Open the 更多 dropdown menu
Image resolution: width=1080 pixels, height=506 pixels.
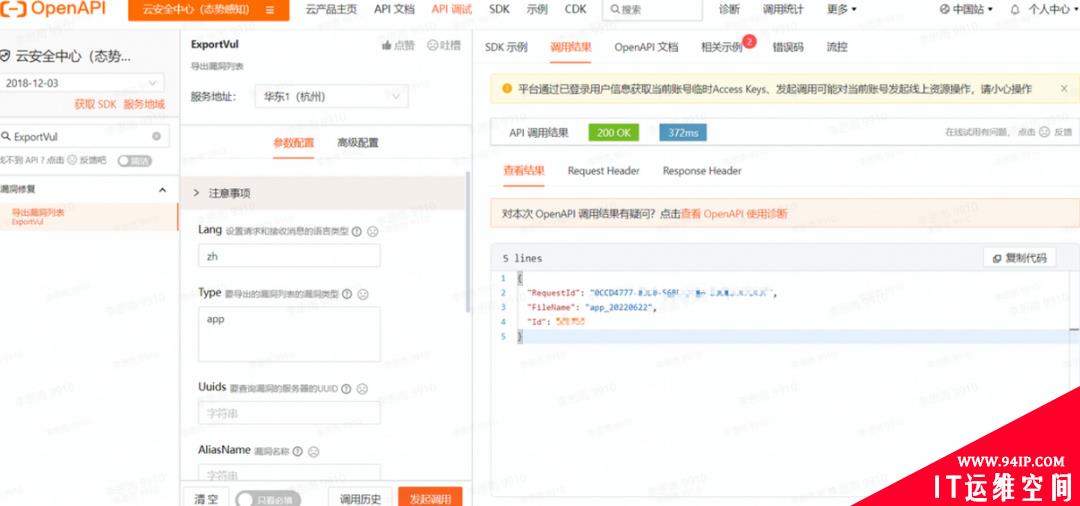(x=842, y=10)
